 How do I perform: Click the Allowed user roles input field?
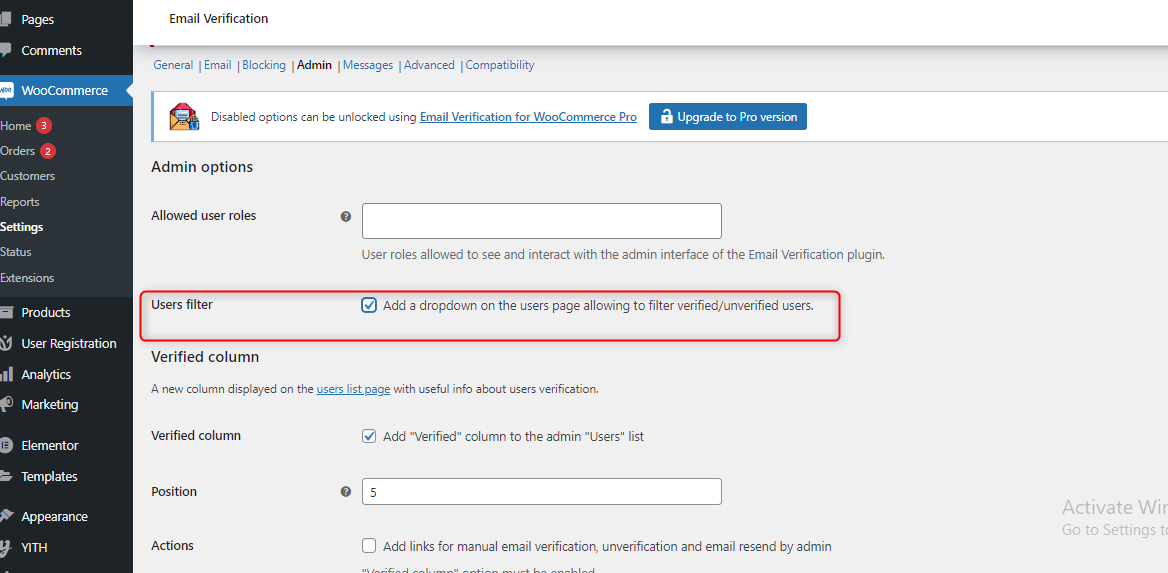pos(542,221)
